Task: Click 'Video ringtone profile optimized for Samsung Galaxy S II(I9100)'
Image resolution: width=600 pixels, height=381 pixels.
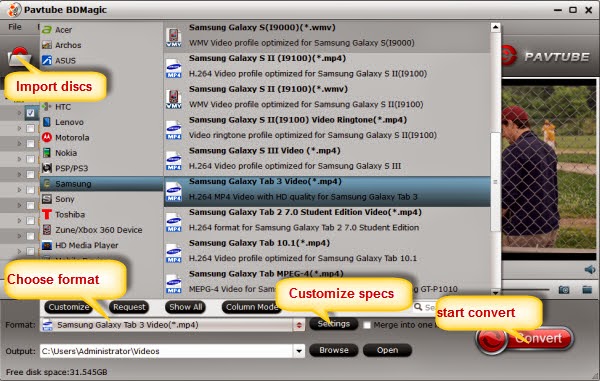Action: tap(313, 135)
